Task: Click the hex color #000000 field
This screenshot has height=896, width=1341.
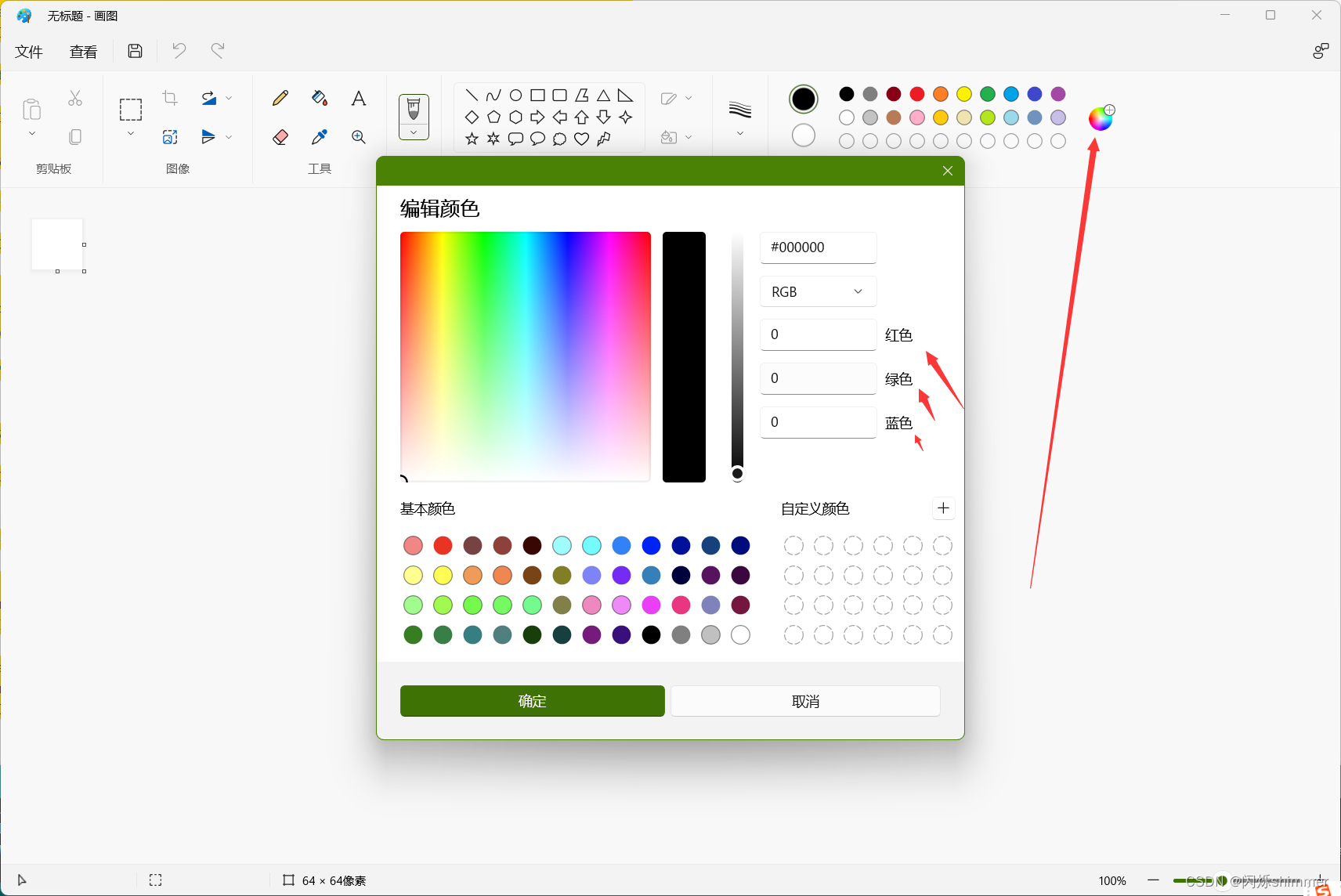Action: pyautogui.click(x=818, y=247)
